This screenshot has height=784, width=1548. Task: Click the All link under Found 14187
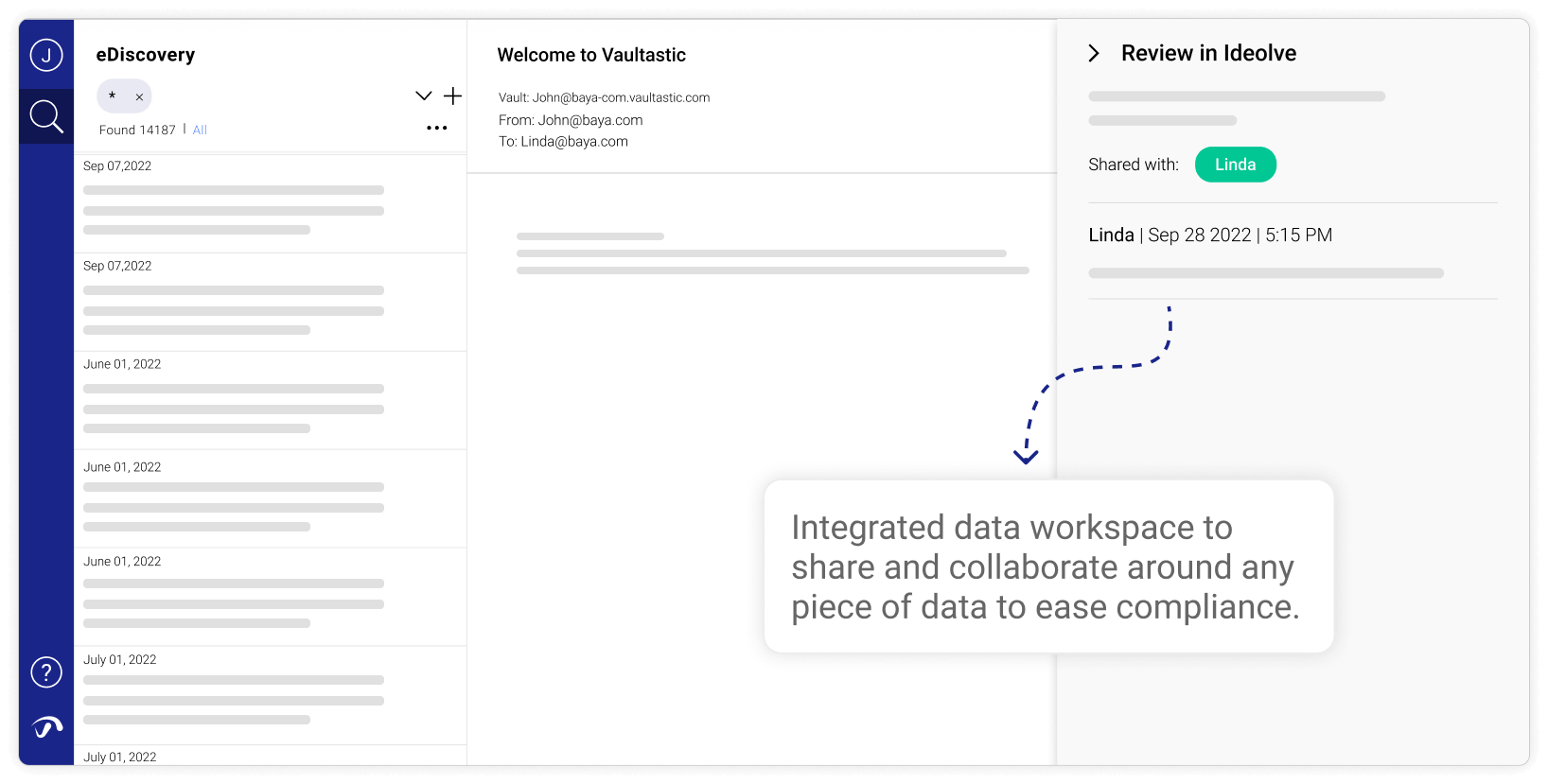coord(200,129)
